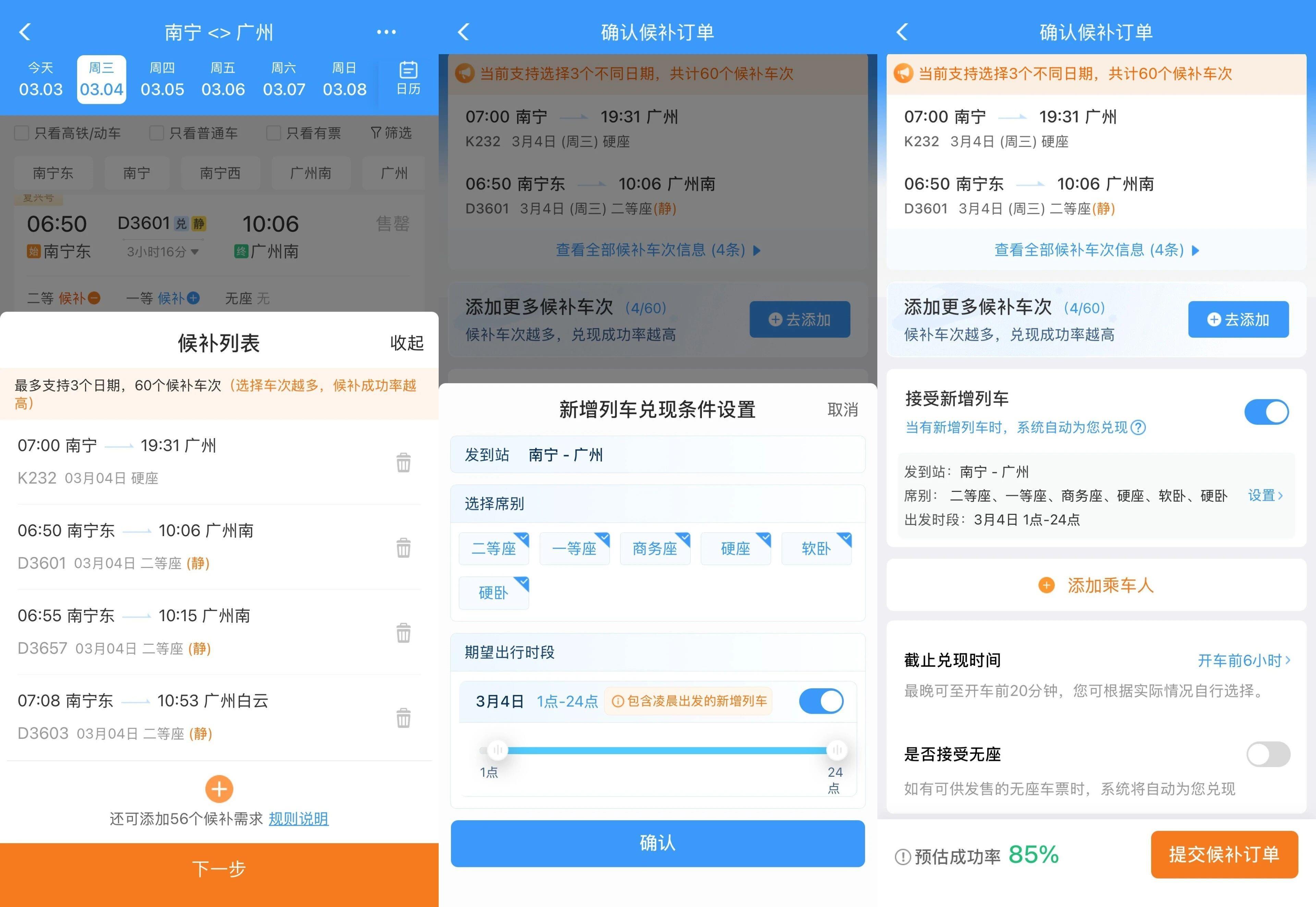Collapse the 候补列表 panel with 收起
This screenshot has height=907, width=1316.
tap(407, 343)
